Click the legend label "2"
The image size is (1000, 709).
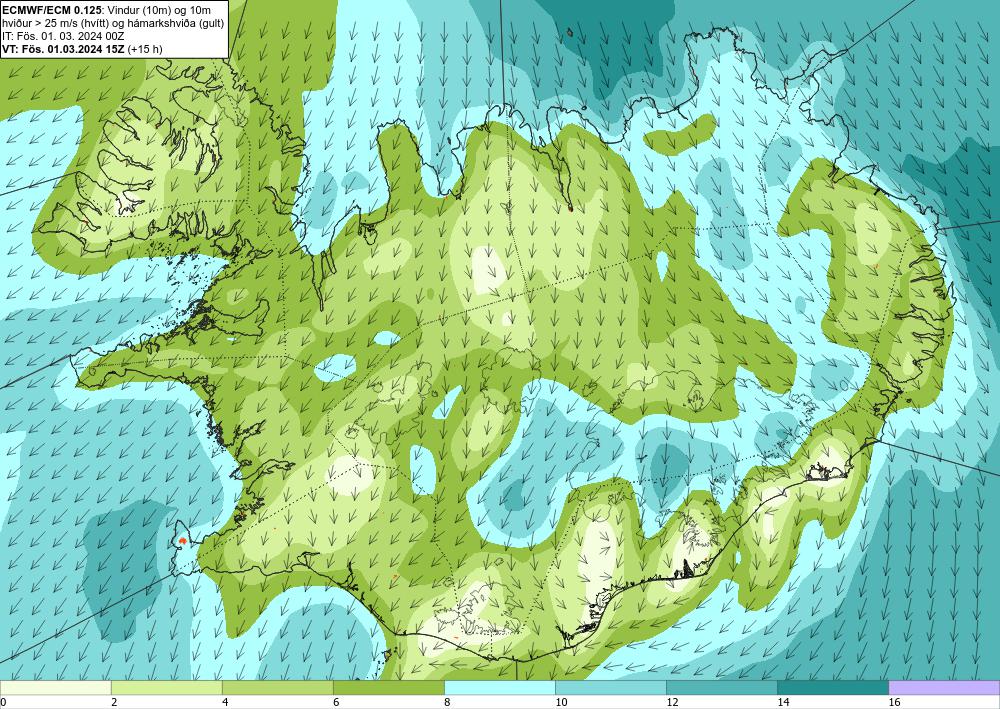[x=114, y=703]
